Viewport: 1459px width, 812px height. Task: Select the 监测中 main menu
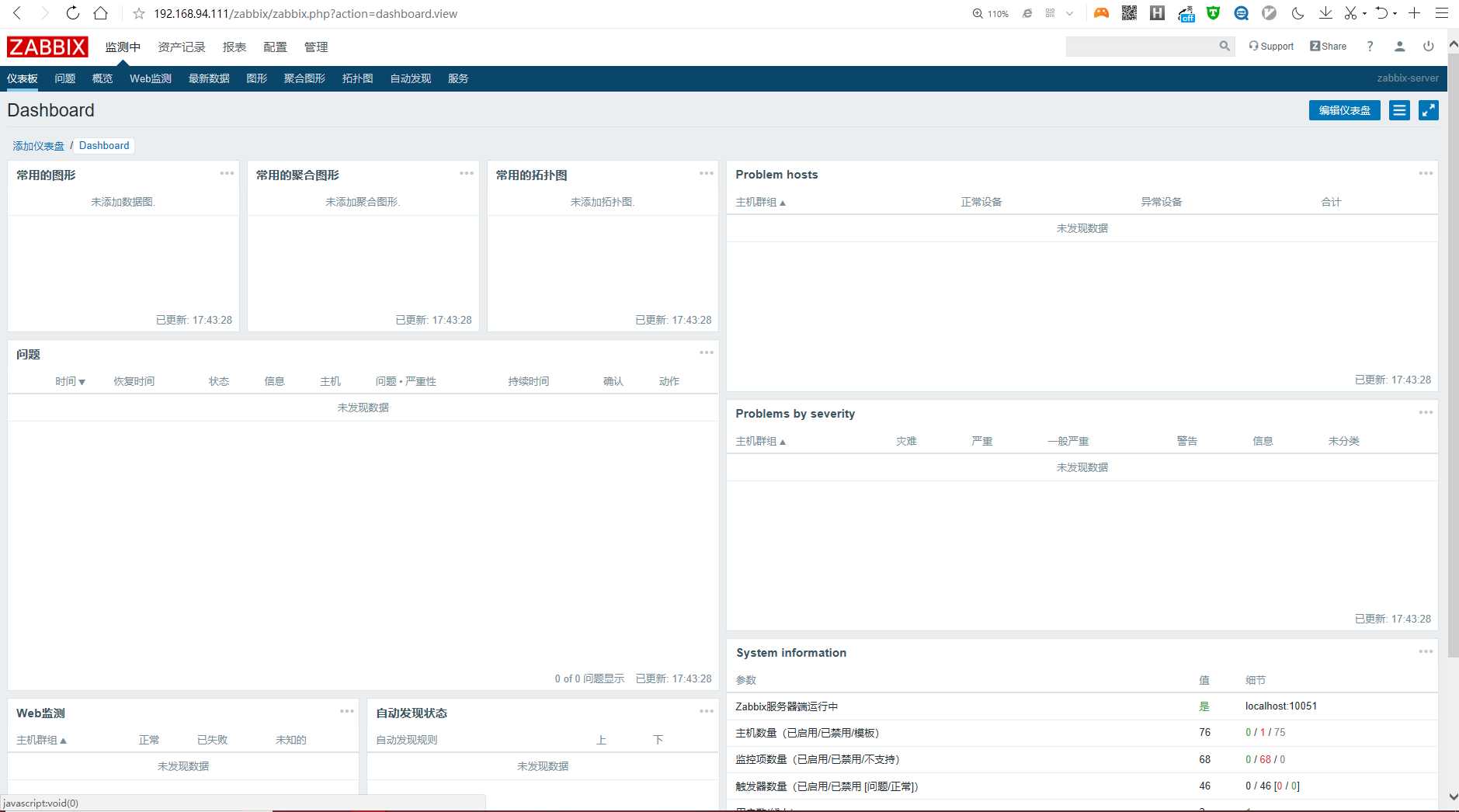123,47
